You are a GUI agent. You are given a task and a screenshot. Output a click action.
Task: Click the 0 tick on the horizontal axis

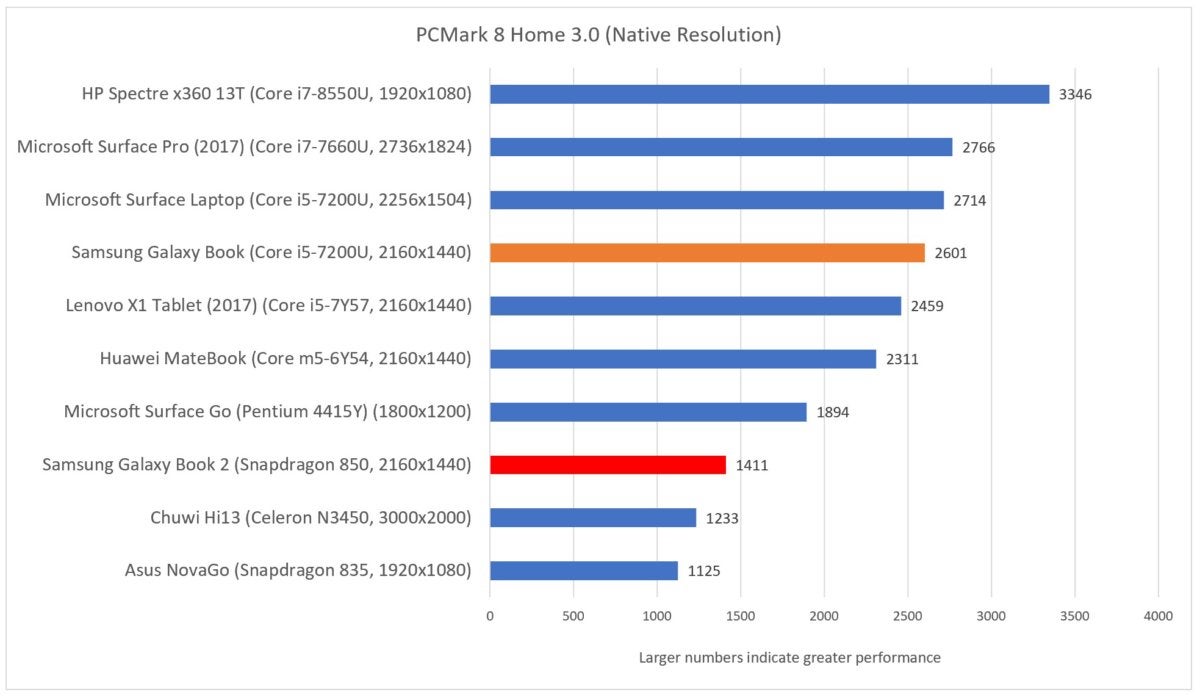click(490, 618)
